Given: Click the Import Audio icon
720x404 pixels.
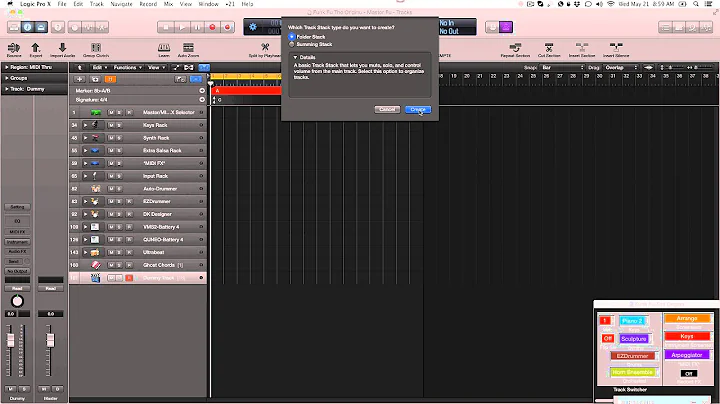Looking at the screenshot, I should 62,48.
